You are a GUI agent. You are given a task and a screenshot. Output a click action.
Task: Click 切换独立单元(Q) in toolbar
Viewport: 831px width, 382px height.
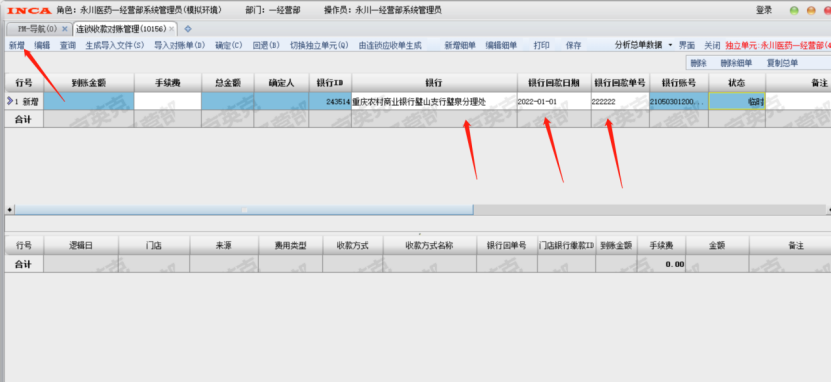tap(320, 46)
